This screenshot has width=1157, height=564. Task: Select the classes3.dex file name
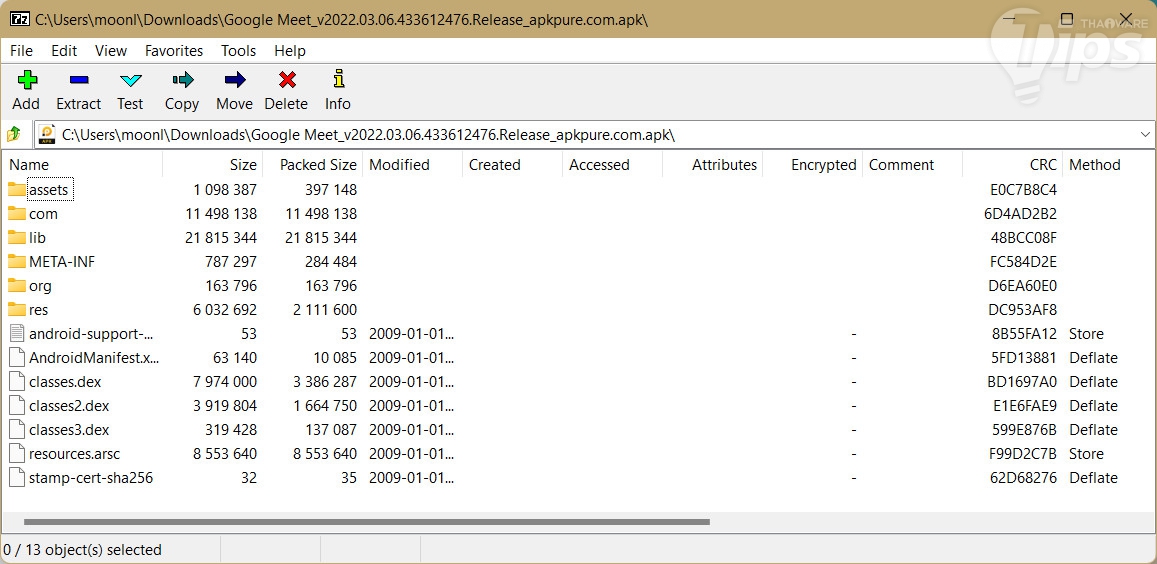69,430
